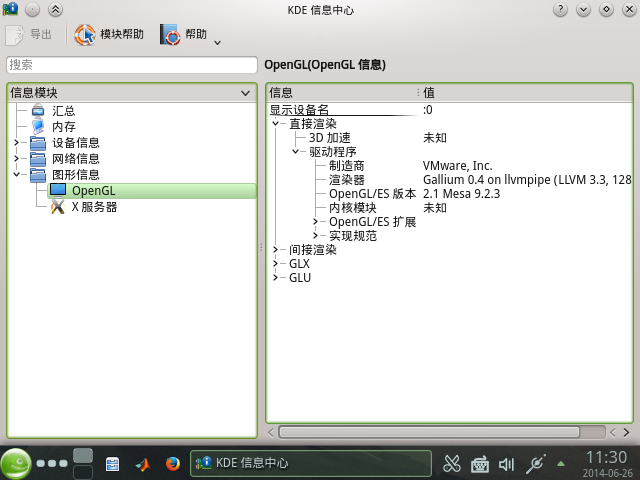Click the Gallium 0.4 on llvmpipe value

point(527,180)
